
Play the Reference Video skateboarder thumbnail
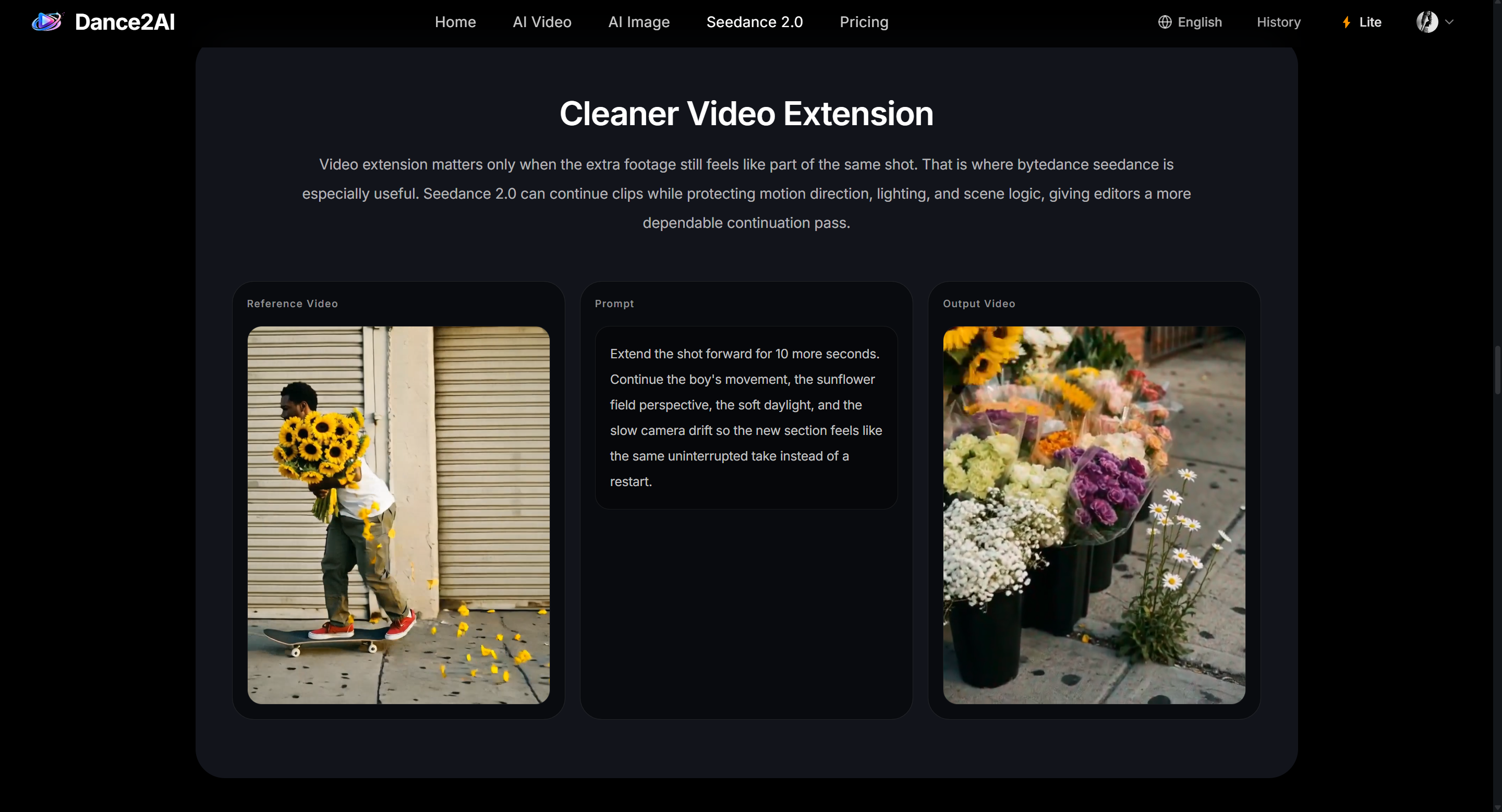398,515
